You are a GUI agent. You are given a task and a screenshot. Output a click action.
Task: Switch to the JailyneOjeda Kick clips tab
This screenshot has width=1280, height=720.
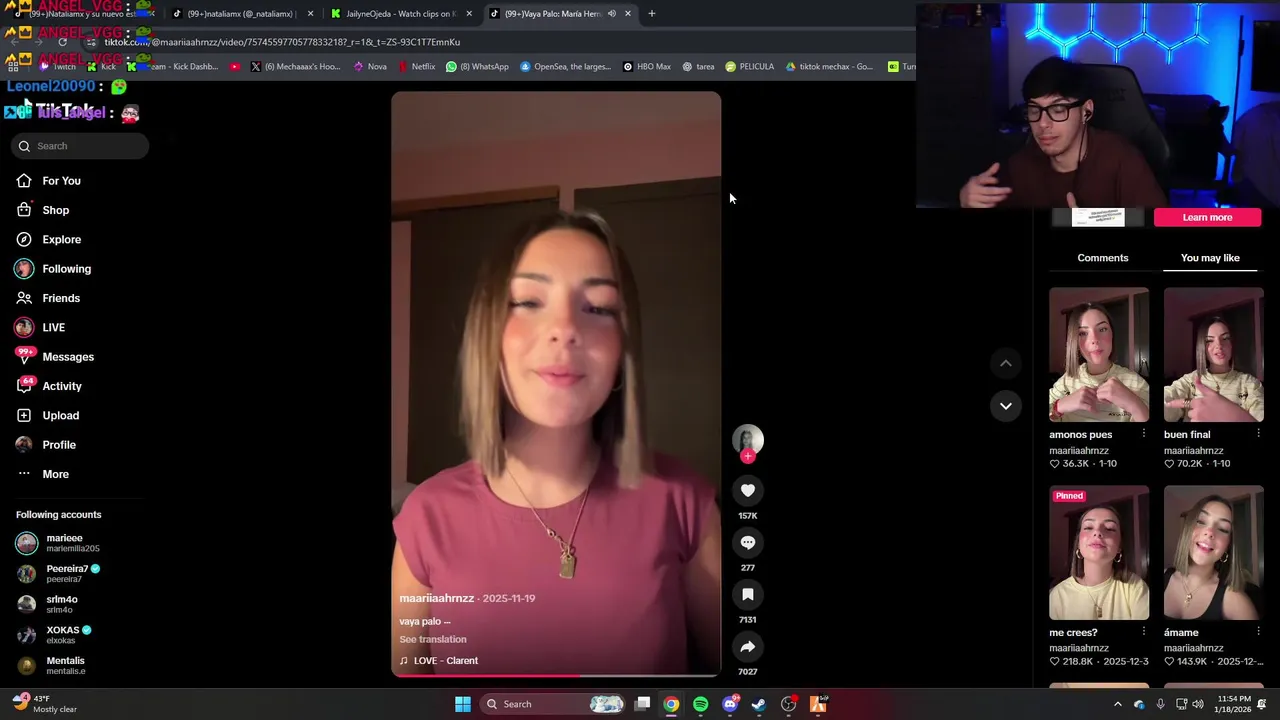[x=400, y=13]
